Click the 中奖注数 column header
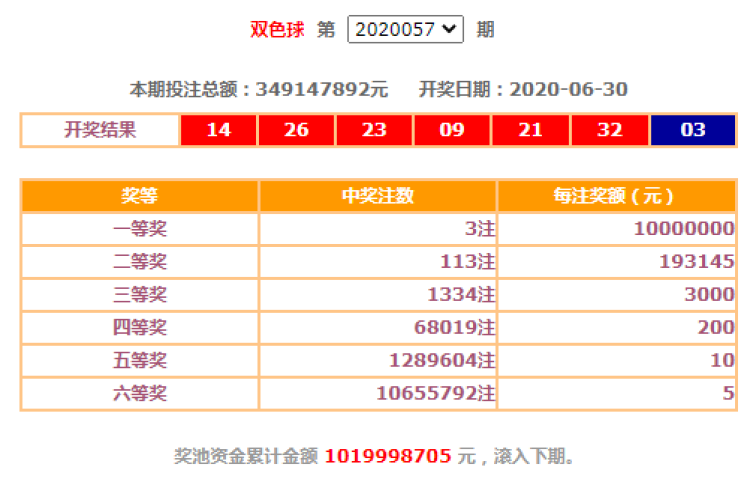This screenshot has height=479, width=750. pyautogui.click(x=378, y=196)
